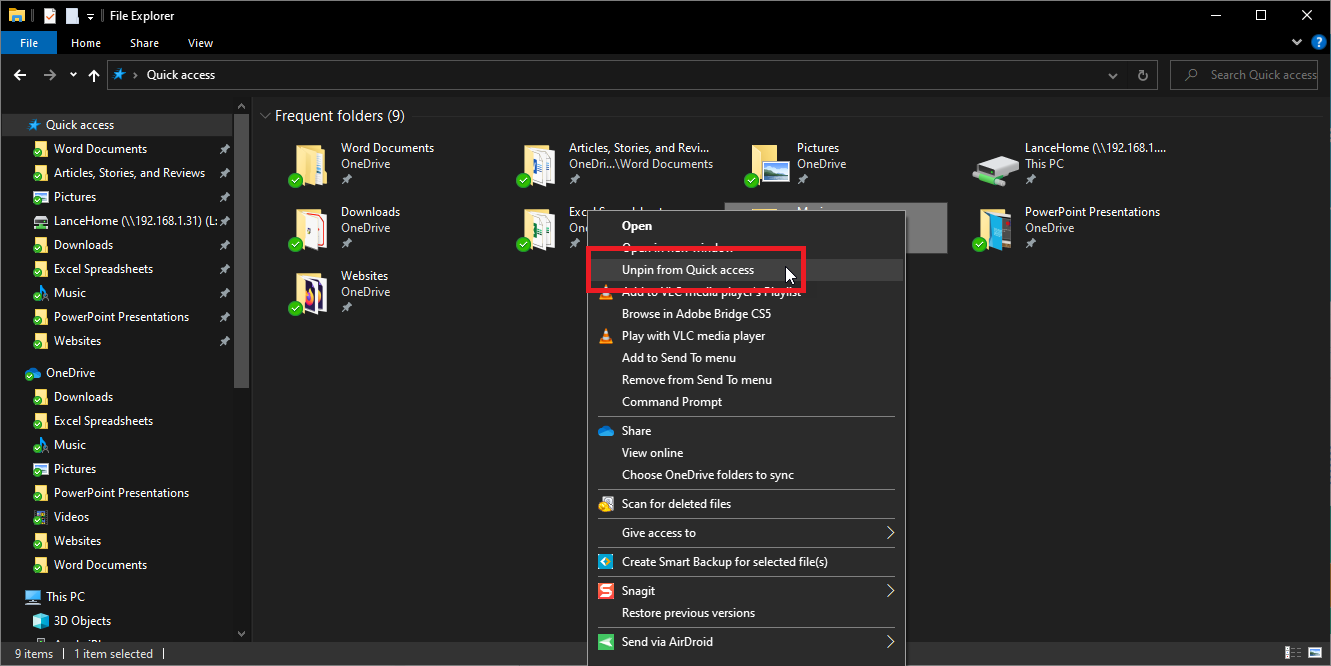Screen dimensions: 1331x666
Task: Open PowerPoint Presentations folder icon in main pane
Action: click(995, 229)
